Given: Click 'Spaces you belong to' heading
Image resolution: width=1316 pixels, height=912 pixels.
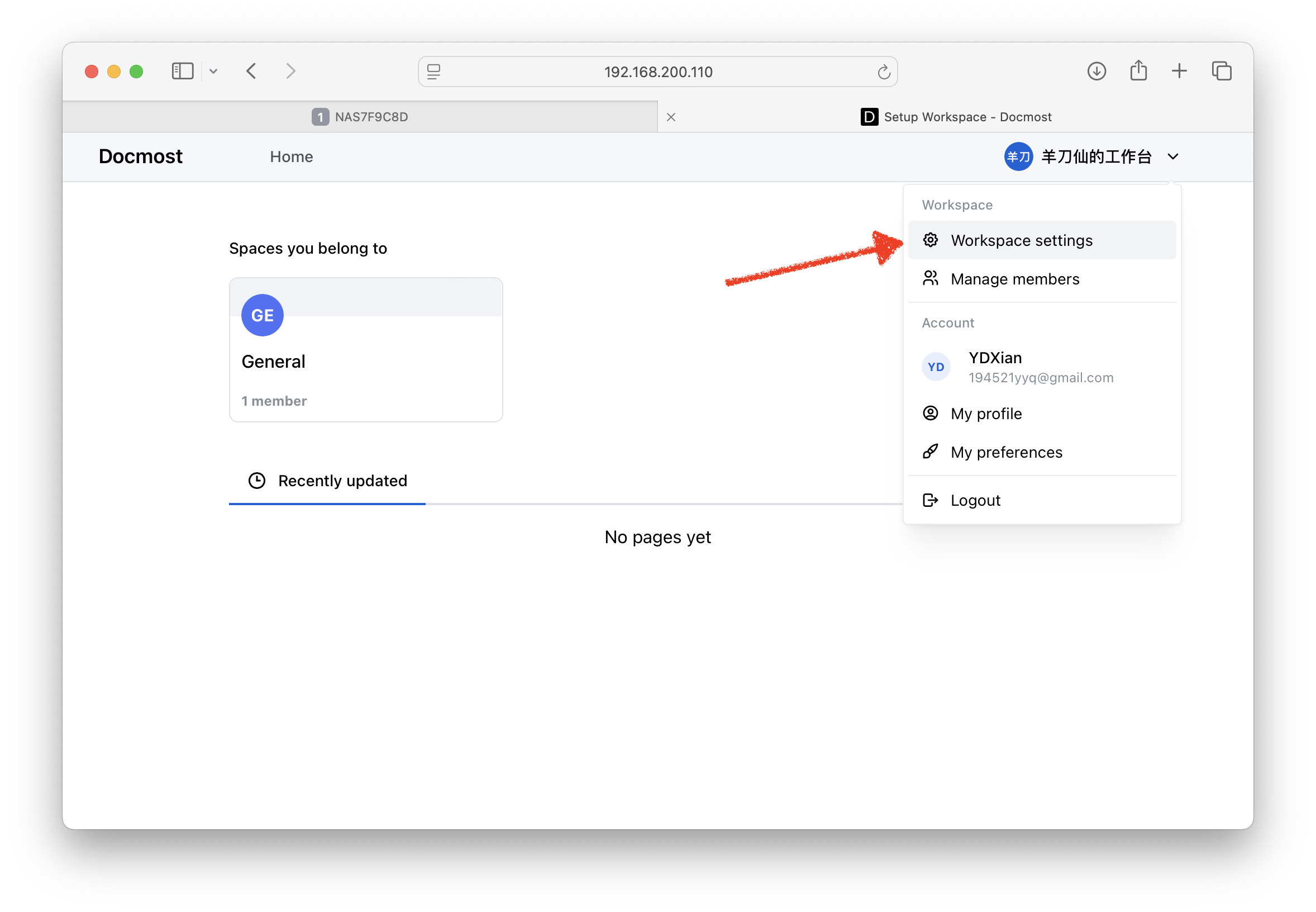Looking at the screenshot, I should [308, 248].
